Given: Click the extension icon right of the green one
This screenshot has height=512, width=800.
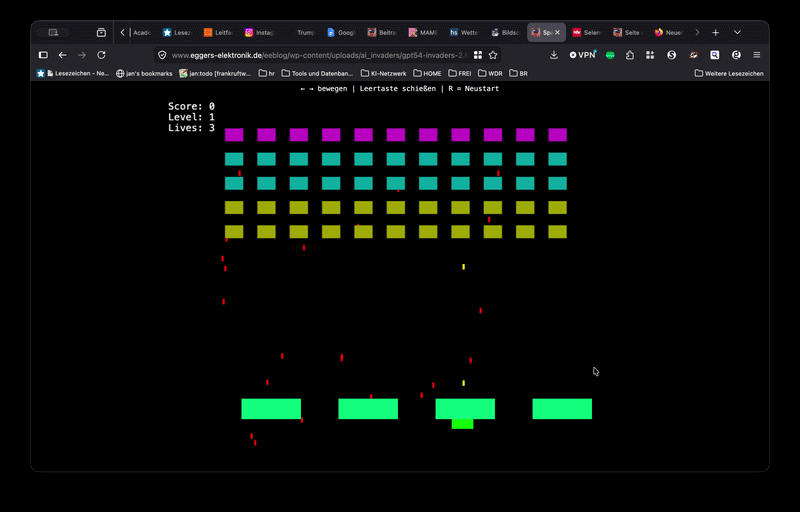Looking at the screenshot, I should pyautogui.click(x=630, y=55).
